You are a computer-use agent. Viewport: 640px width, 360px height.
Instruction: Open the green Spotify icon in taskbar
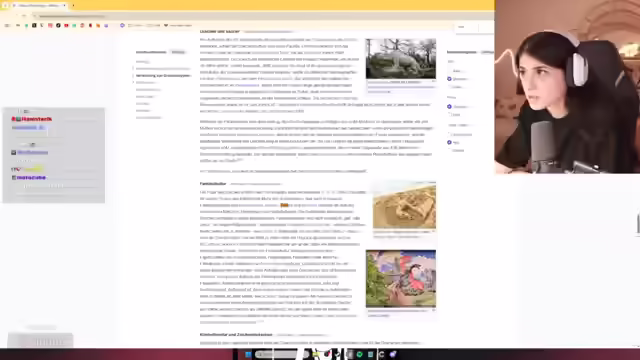coord(360,354)
